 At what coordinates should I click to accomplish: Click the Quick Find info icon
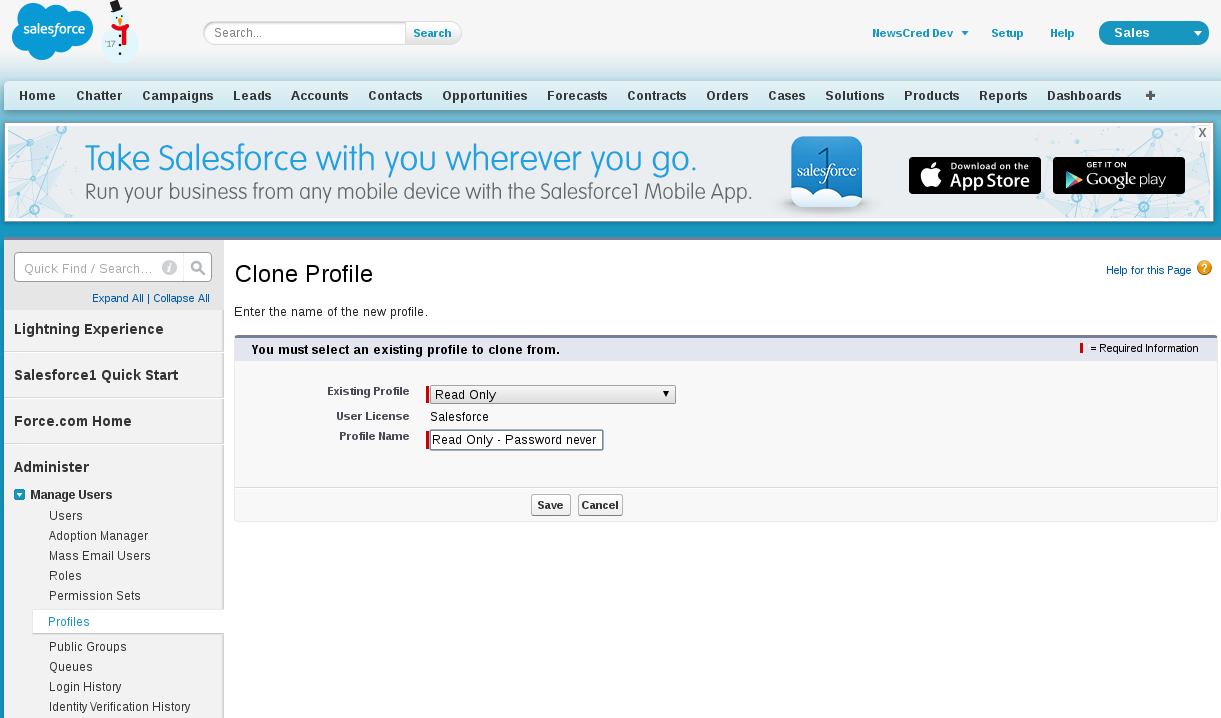pos(170,268)
